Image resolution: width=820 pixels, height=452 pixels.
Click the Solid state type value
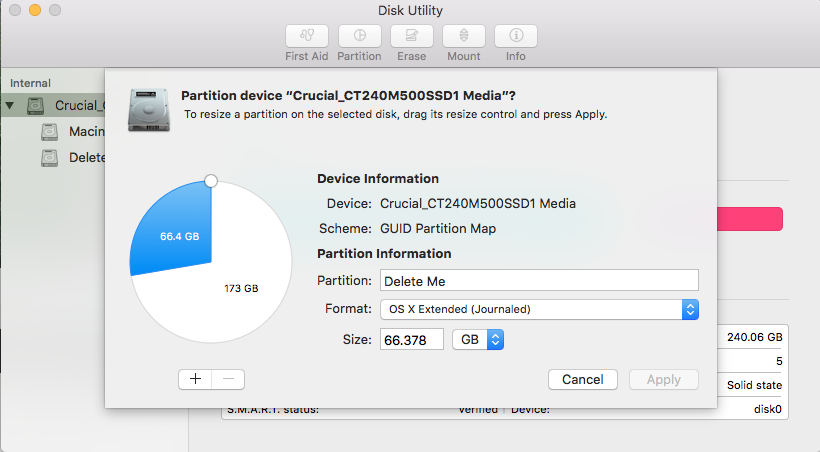pyautogui.click(x=755, y=385)
